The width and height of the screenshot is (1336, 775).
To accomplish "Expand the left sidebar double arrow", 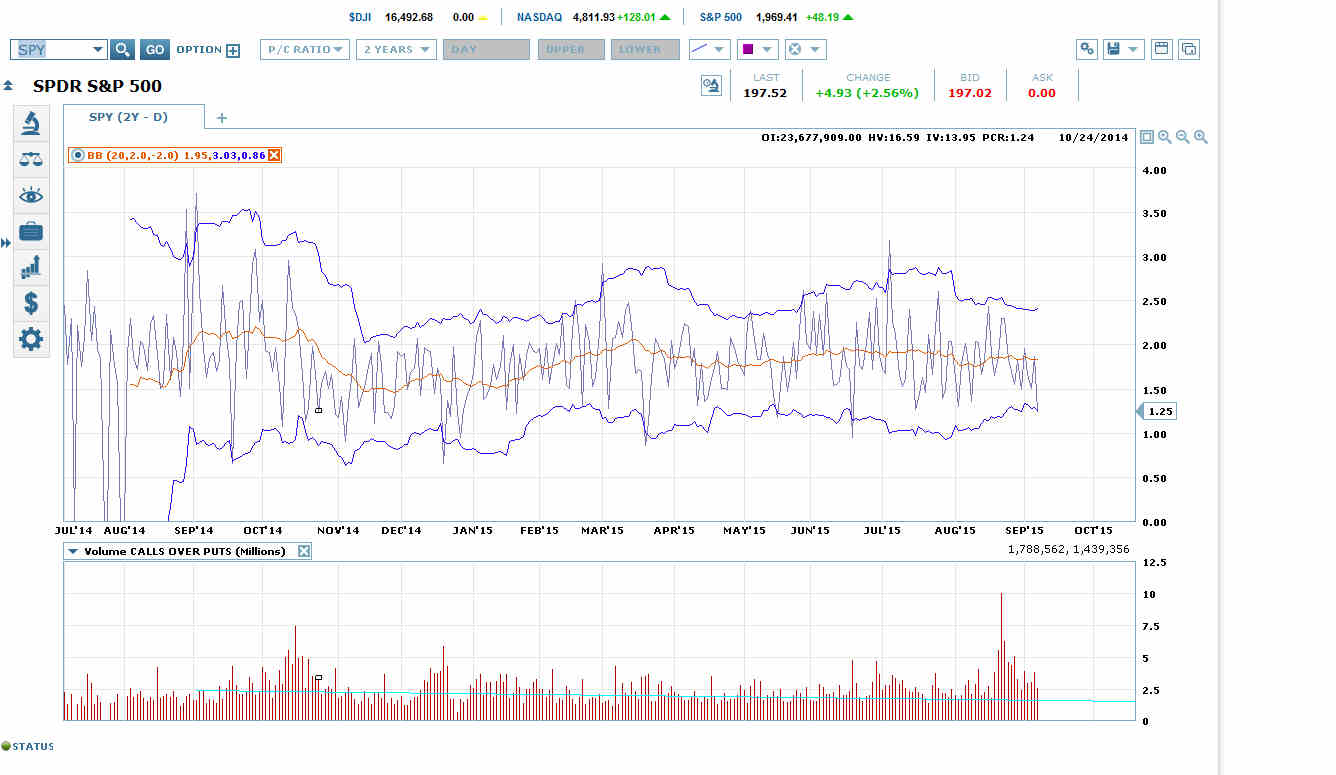I will coord(6,243).
